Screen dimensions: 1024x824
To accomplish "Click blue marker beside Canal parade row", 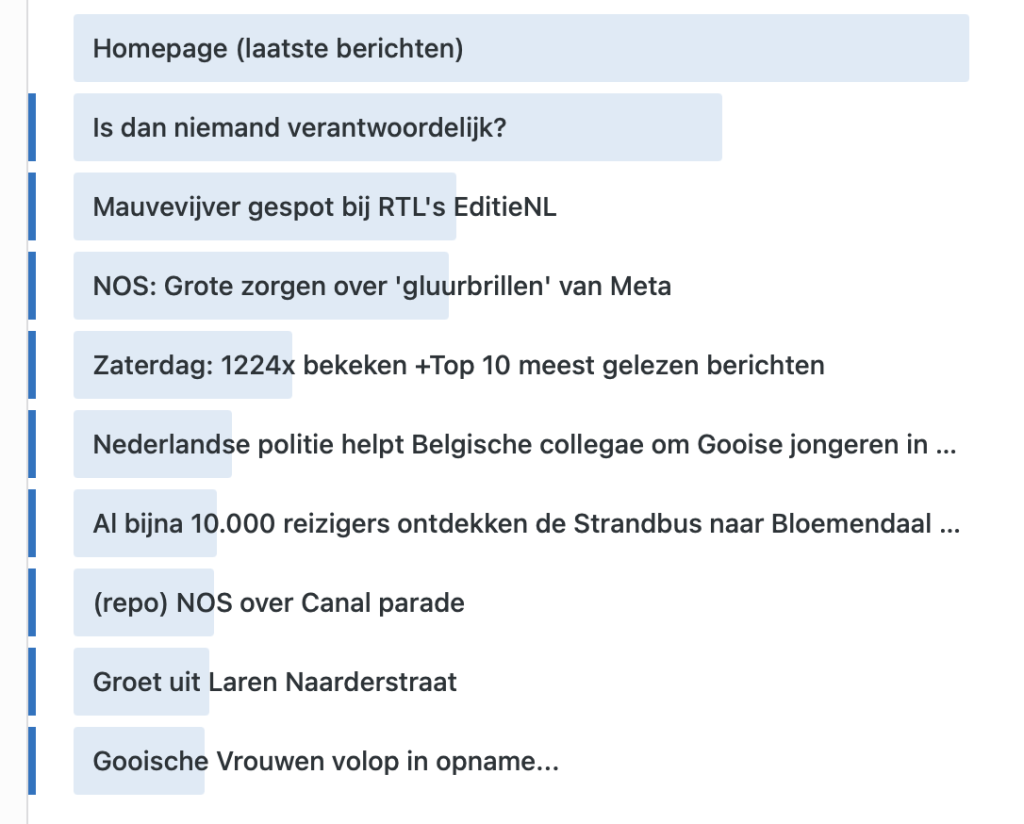I will click(32, 603).
